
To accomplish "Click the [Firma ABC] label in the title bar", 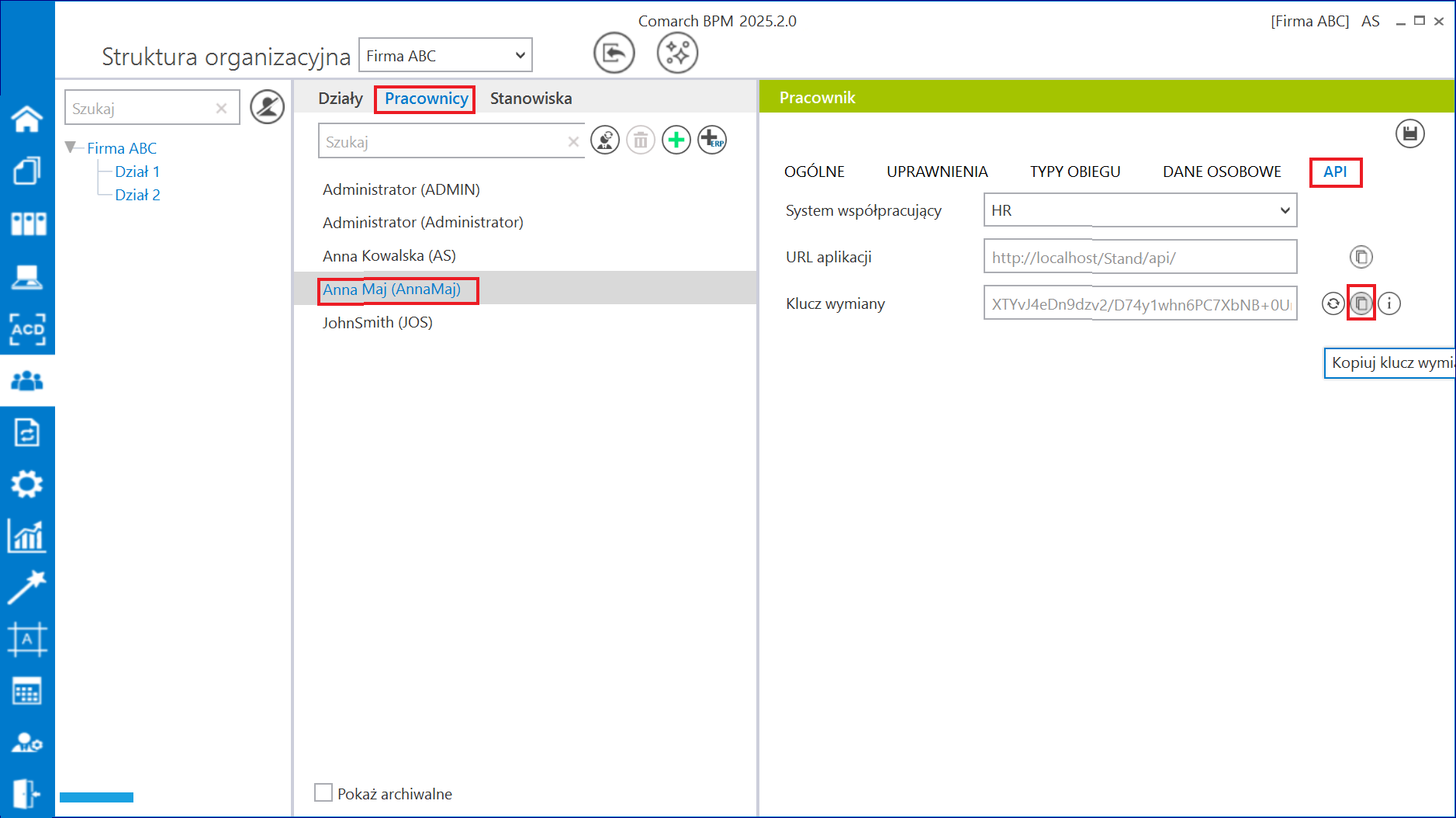I will [x=1310, y=21].
